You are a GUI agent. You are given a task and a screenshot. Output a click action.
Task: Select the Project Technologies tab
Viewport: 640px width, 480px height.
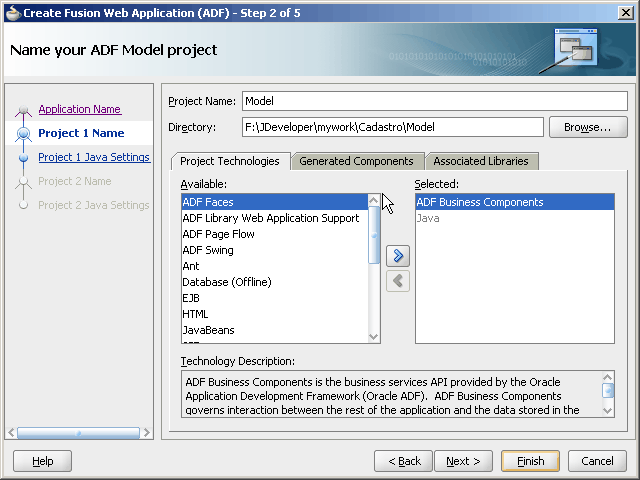click(x=230, y=161)
